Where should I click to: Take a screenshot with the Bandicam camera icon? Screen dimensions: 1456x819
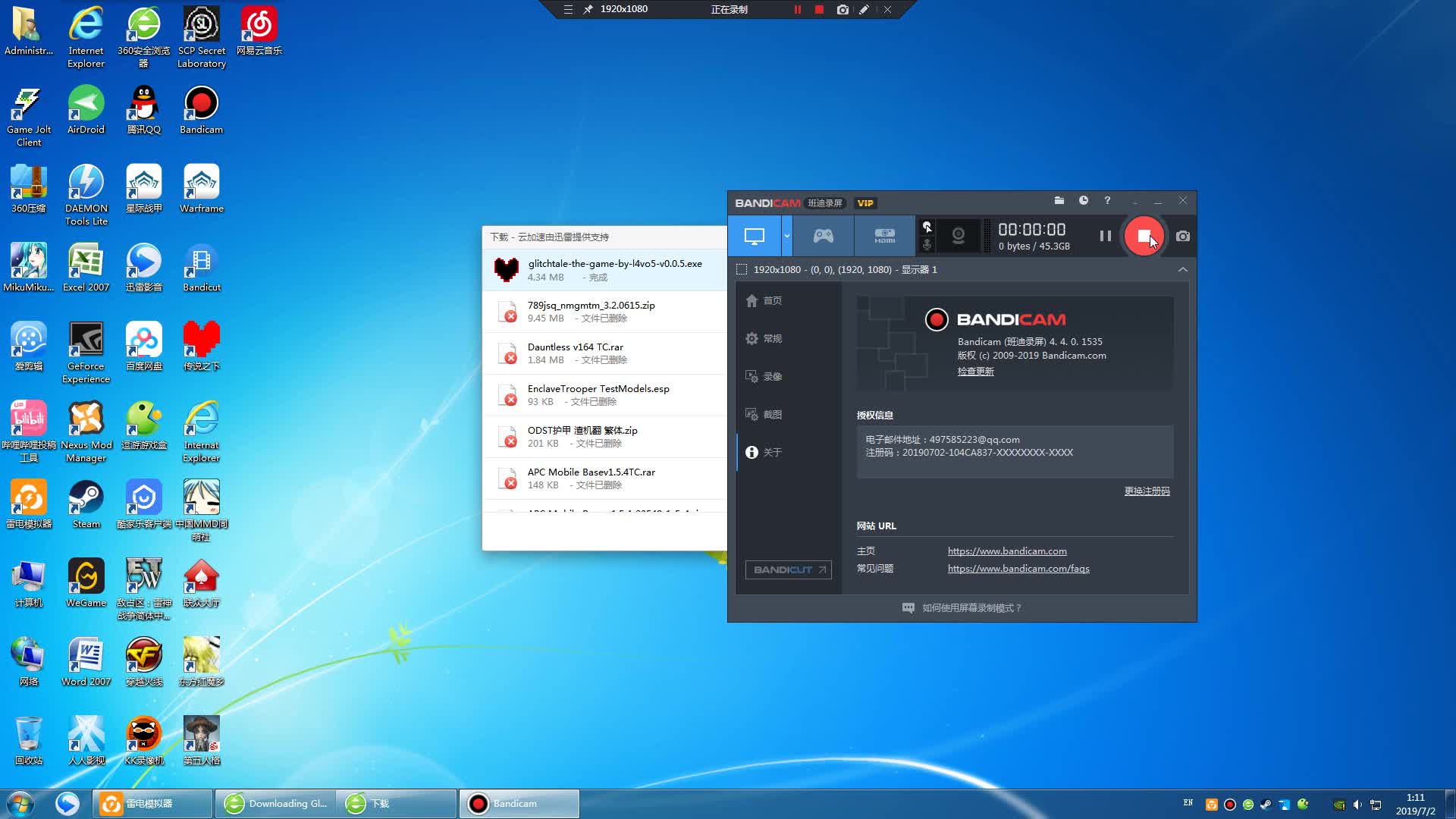click(1182, 237)
